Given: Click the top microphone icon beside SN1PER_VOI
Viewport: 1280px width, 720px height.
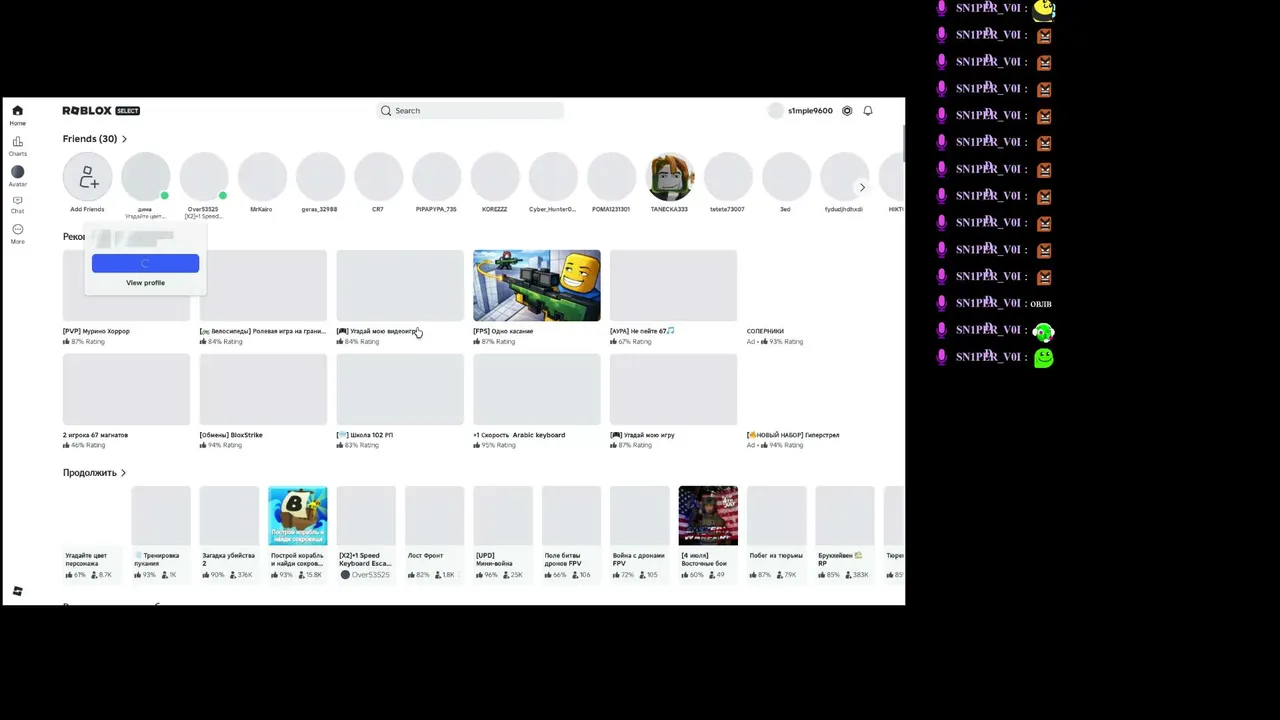Looking at the screenshot, I should (941, 8).
